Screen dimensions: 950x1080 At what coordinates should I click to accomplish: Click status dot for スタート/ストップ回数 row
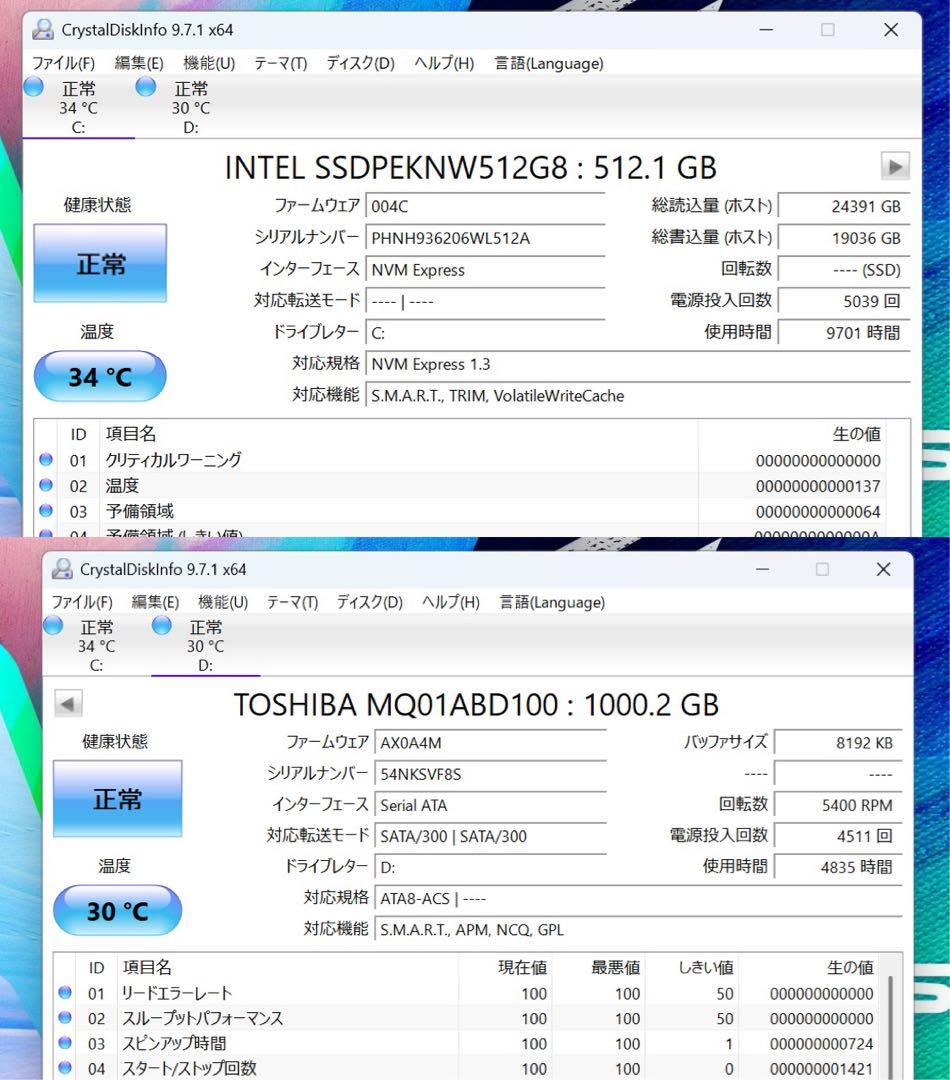click(65, 1068)
